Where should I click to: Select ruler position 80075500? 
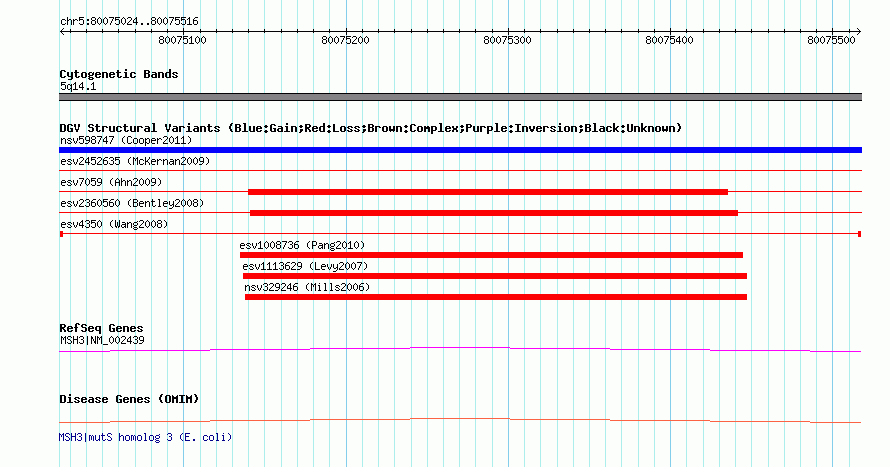tap(831, 40)
